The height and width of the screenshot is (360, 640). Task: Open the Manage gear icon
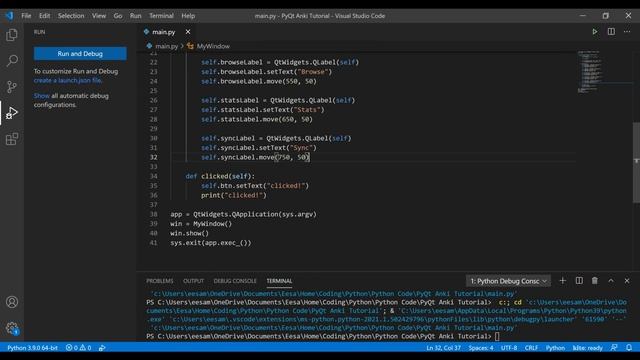pyautogui.click(x=12, y=328)
